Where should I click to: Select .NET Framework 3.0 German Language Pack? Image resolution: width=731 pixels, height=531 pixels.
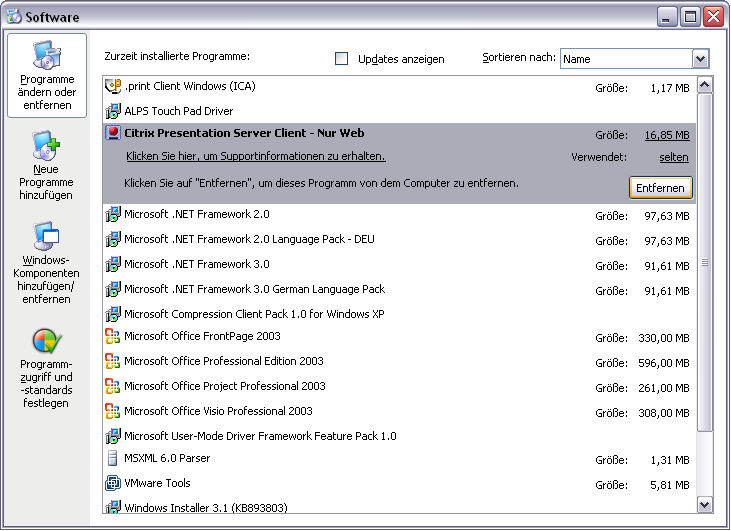(x=399, y=290)
